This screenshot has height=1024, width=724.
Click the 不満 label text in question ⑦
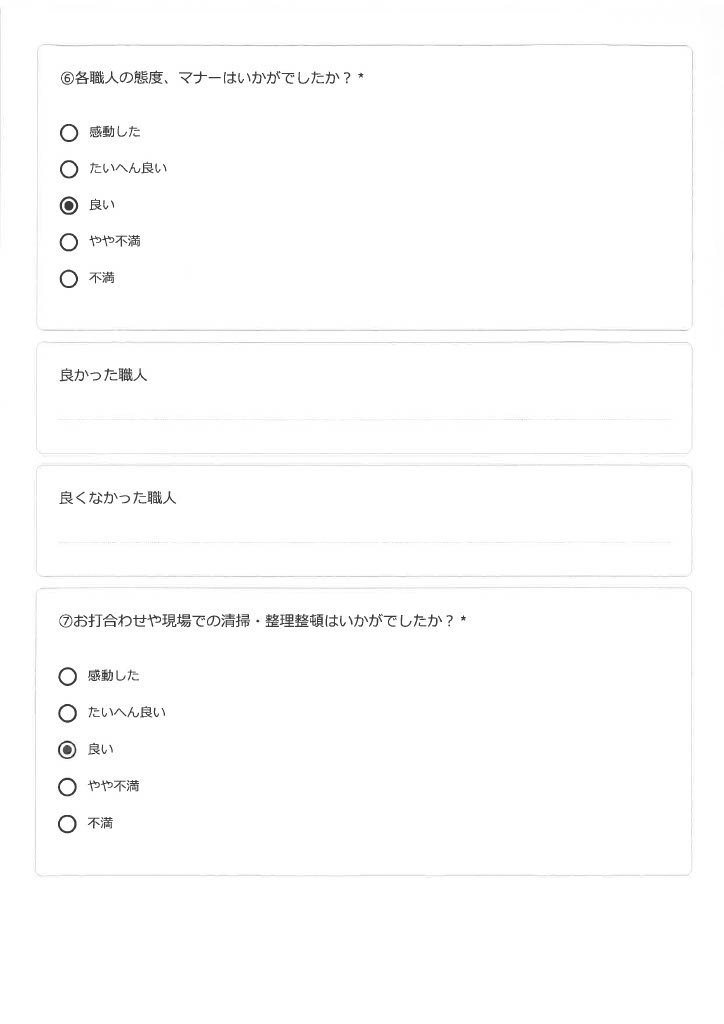tap(101, 824)
